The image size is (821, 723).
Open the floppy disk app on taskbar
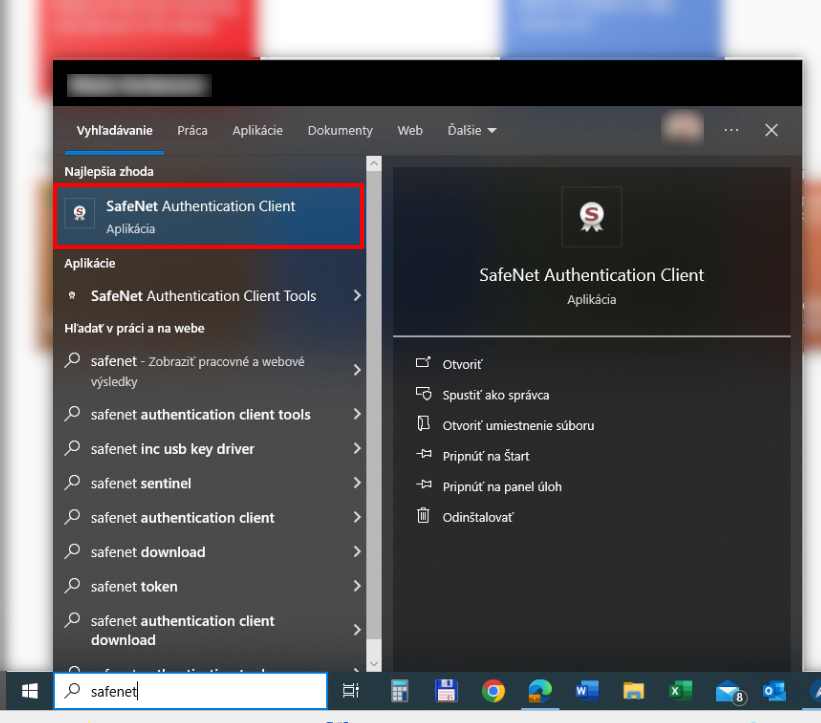pyautogui.click(x=446, y=691)
